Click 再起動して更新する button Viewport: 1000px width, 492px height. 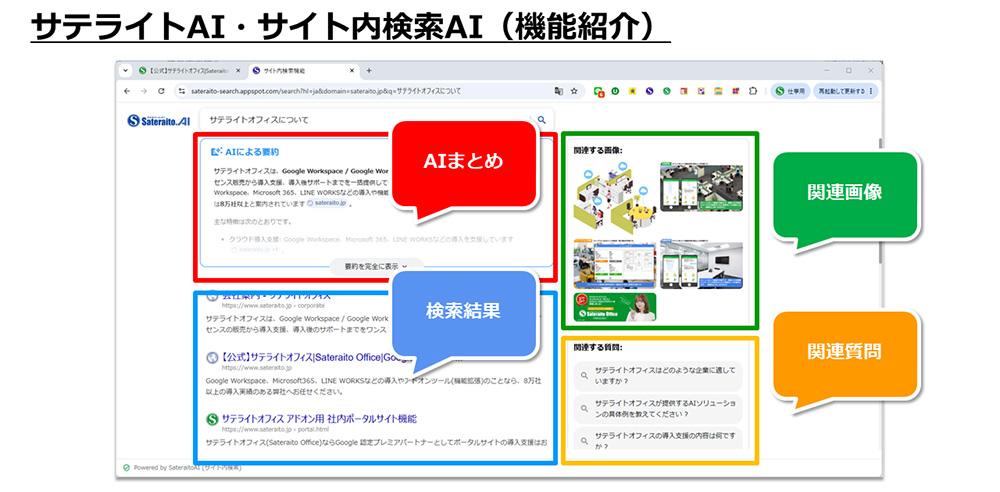click(x=845, y=91)
